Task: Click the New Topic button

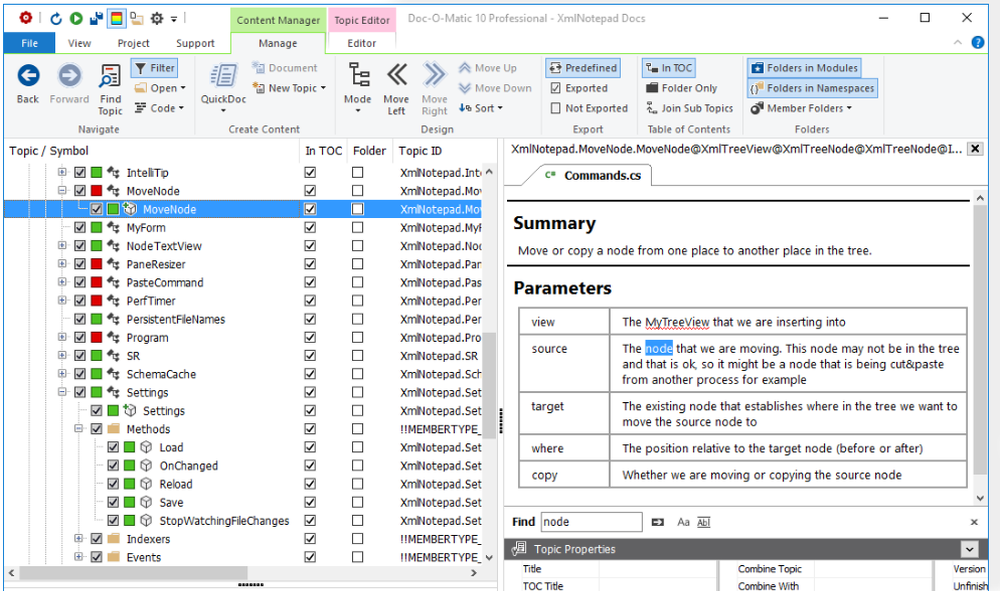Action: click(289, 88)
